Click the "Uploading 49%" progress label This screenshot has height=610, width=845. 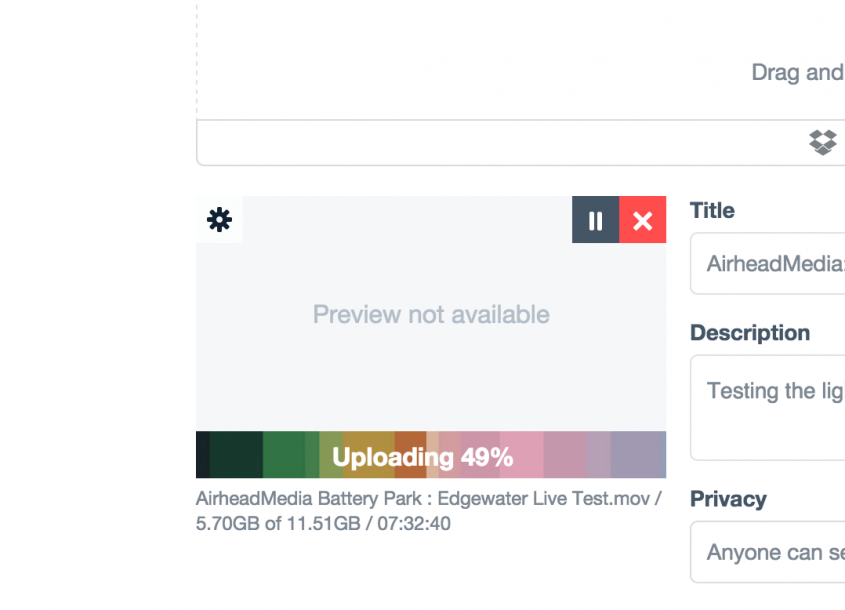click(422, 457)
